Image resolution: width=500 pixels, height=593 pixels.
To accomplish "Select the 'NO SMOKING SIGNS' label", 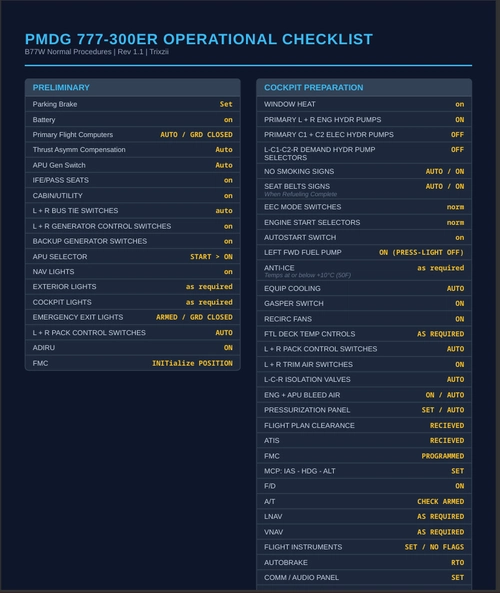I will point(299,171).
